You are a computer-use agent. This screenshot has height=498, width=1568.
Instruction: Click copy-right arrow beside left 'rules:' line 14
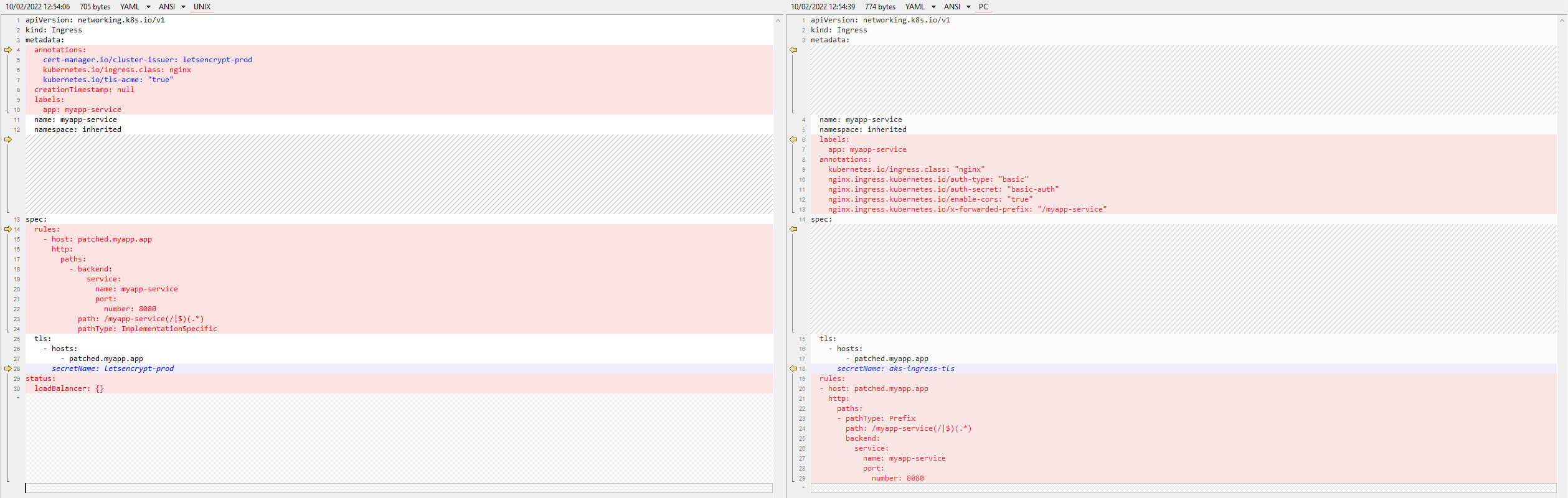click(8, 229)
